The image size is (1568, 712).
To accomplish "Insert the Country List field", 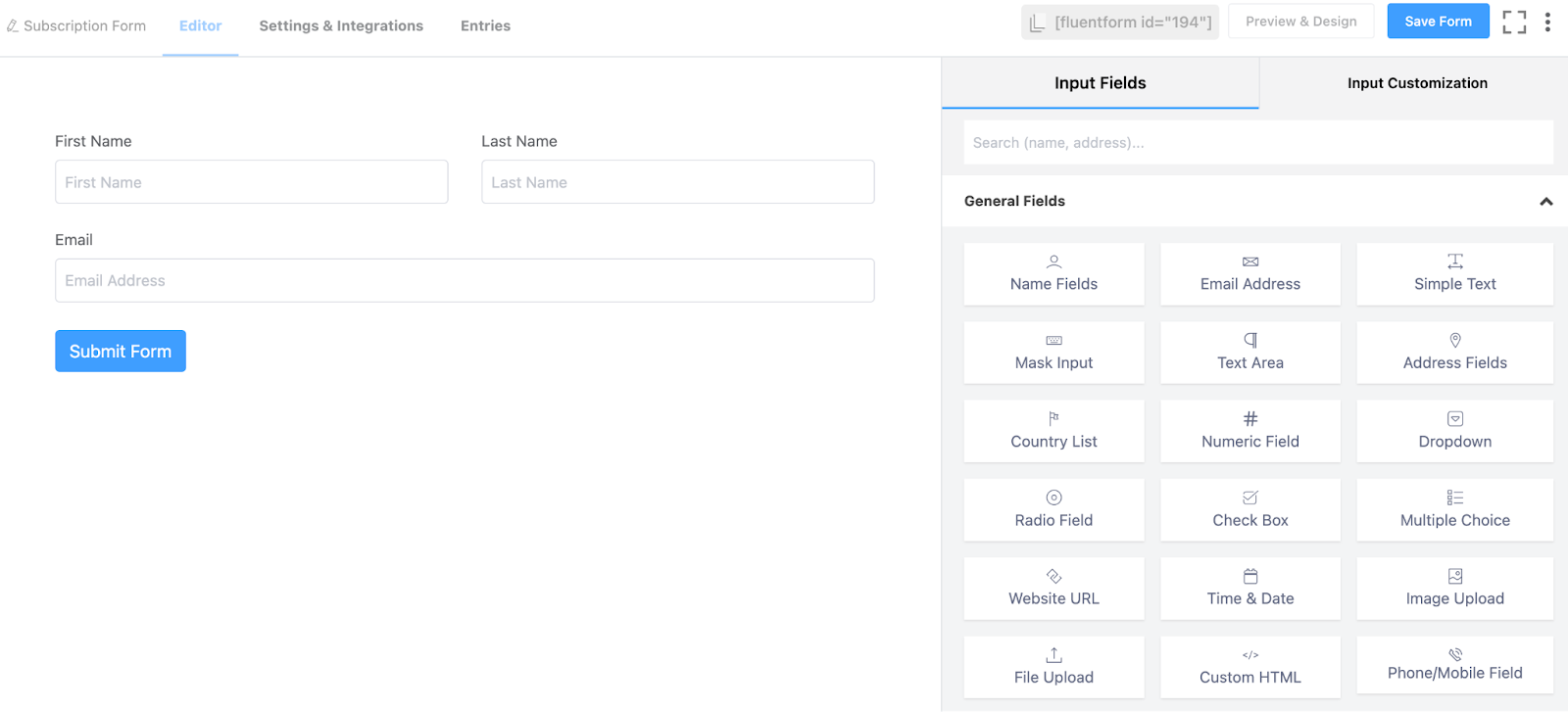I will tap(1053, 431).
